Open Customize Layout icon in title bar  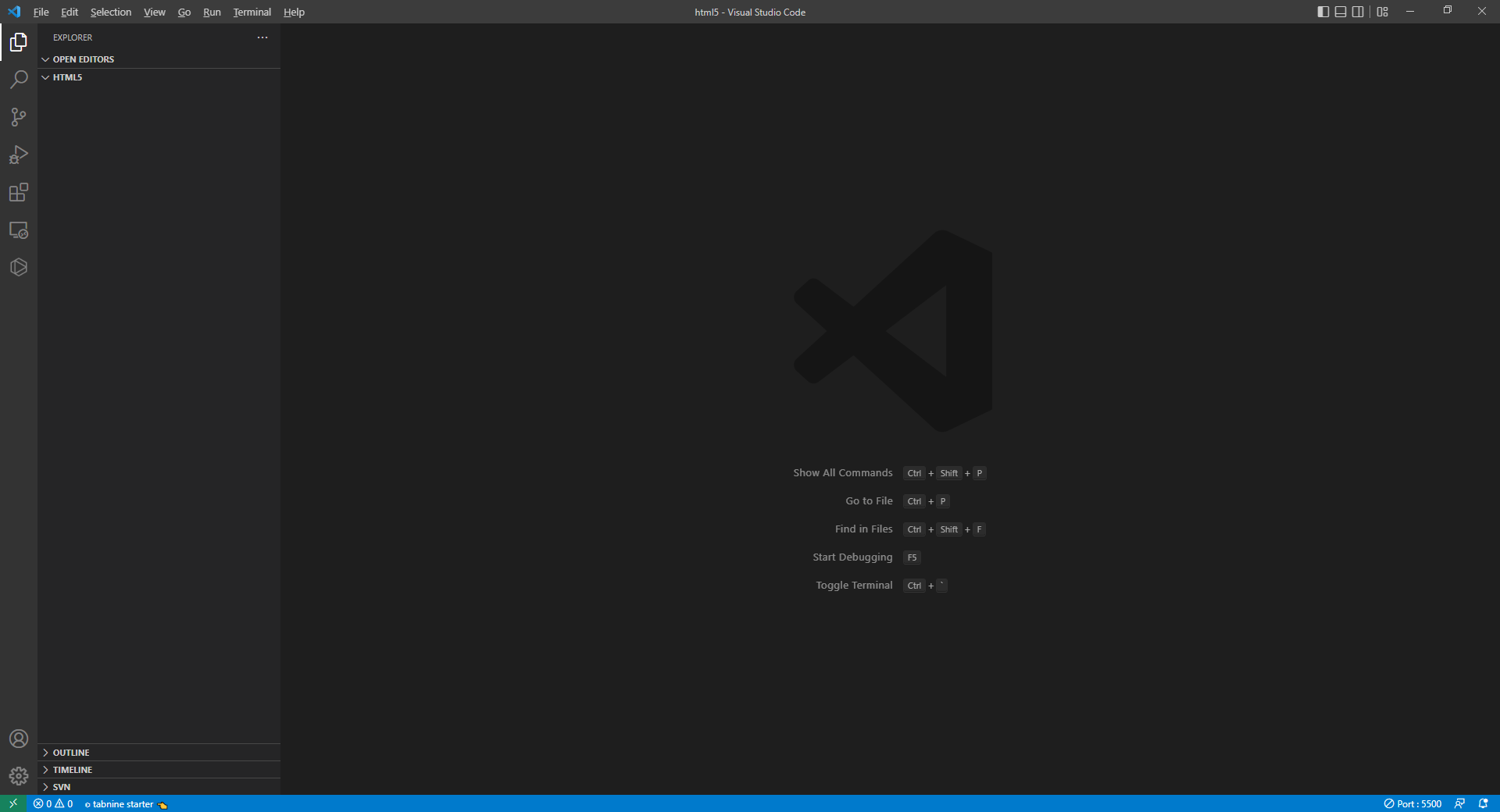tap(1383, 12)
